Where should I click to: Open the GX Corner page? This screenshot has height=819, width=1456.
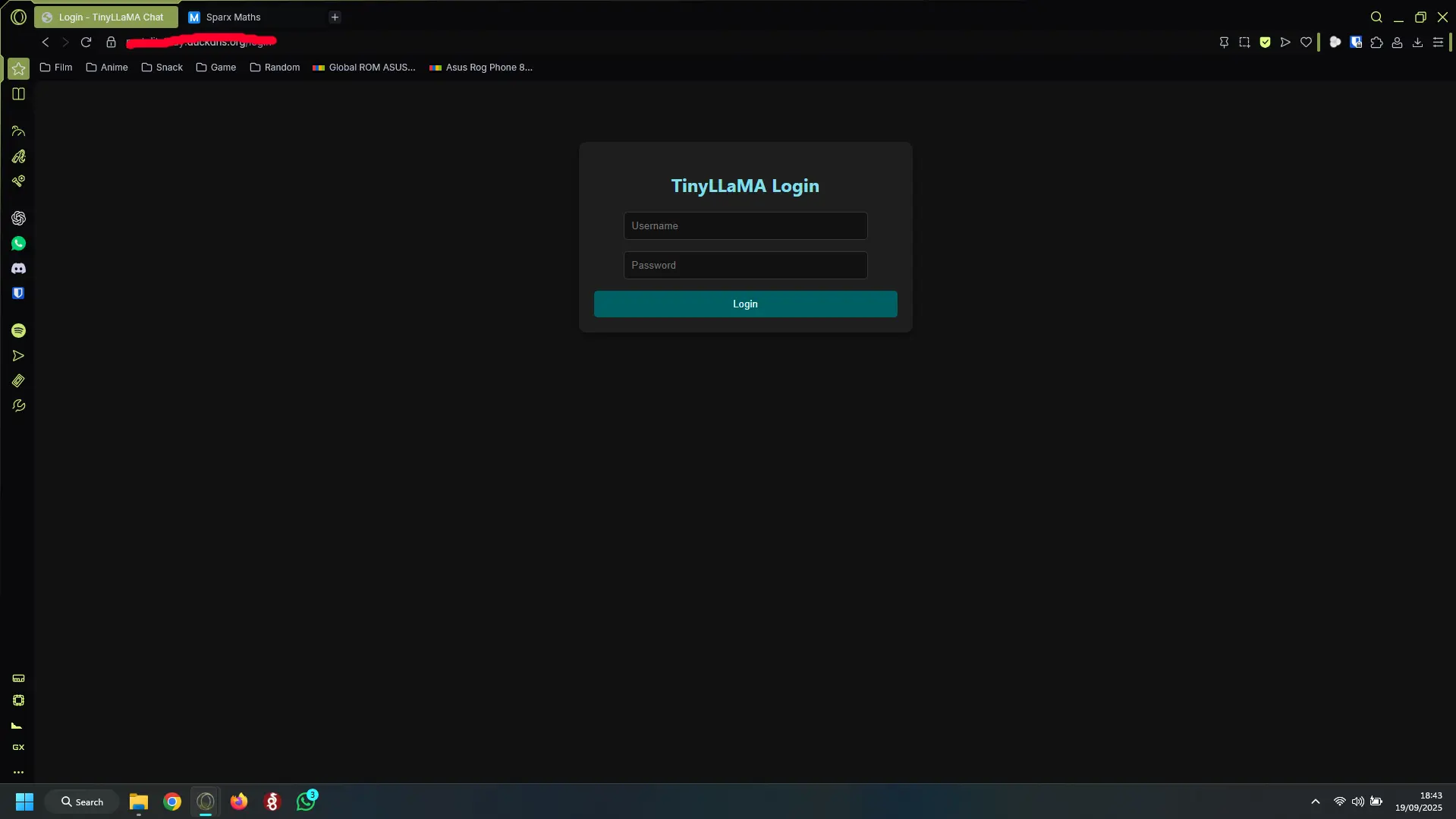coord(18,747)
